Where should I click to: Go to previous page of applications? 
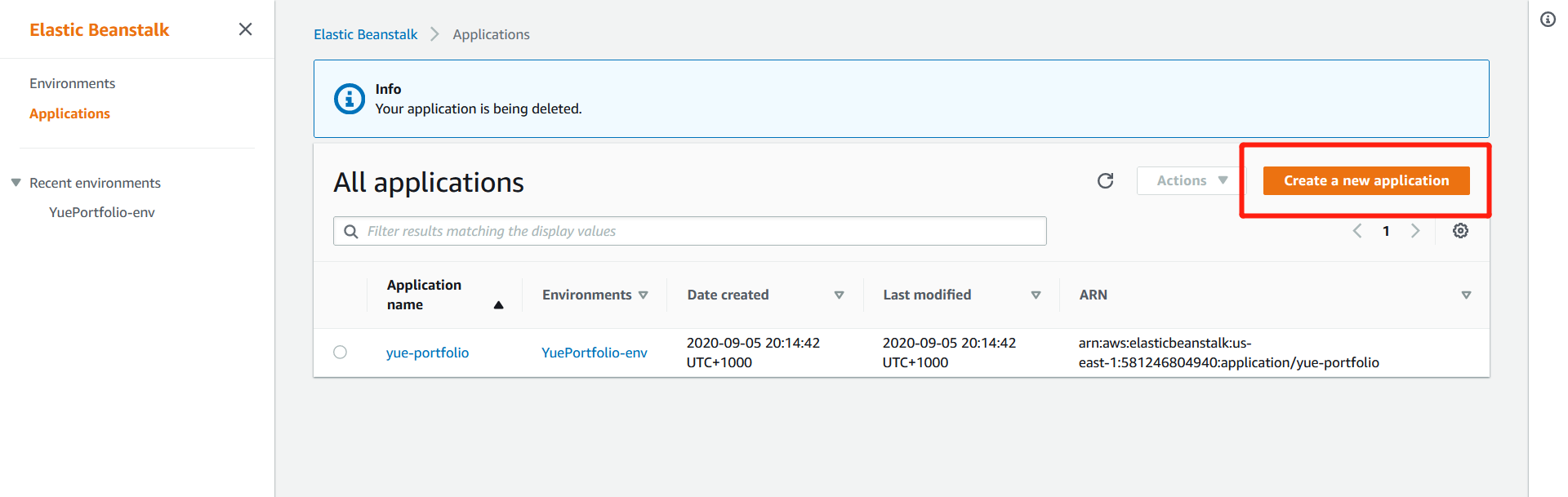point(1357,231)
